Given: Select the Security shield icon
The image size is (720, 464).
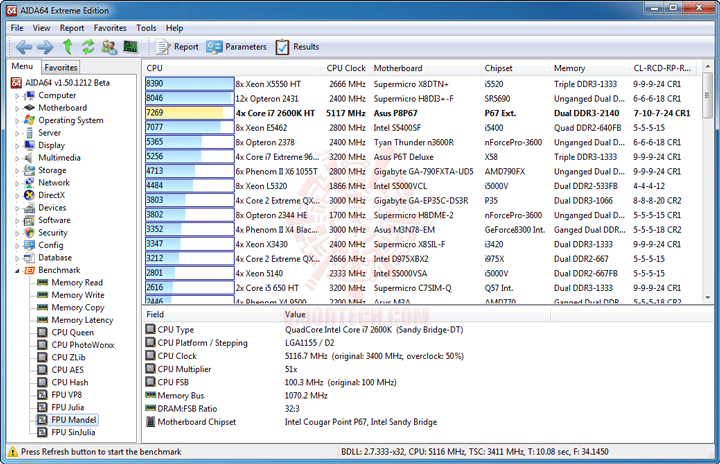Looking at the screenshot, I should pyautogui.click(x=29, y=232).
